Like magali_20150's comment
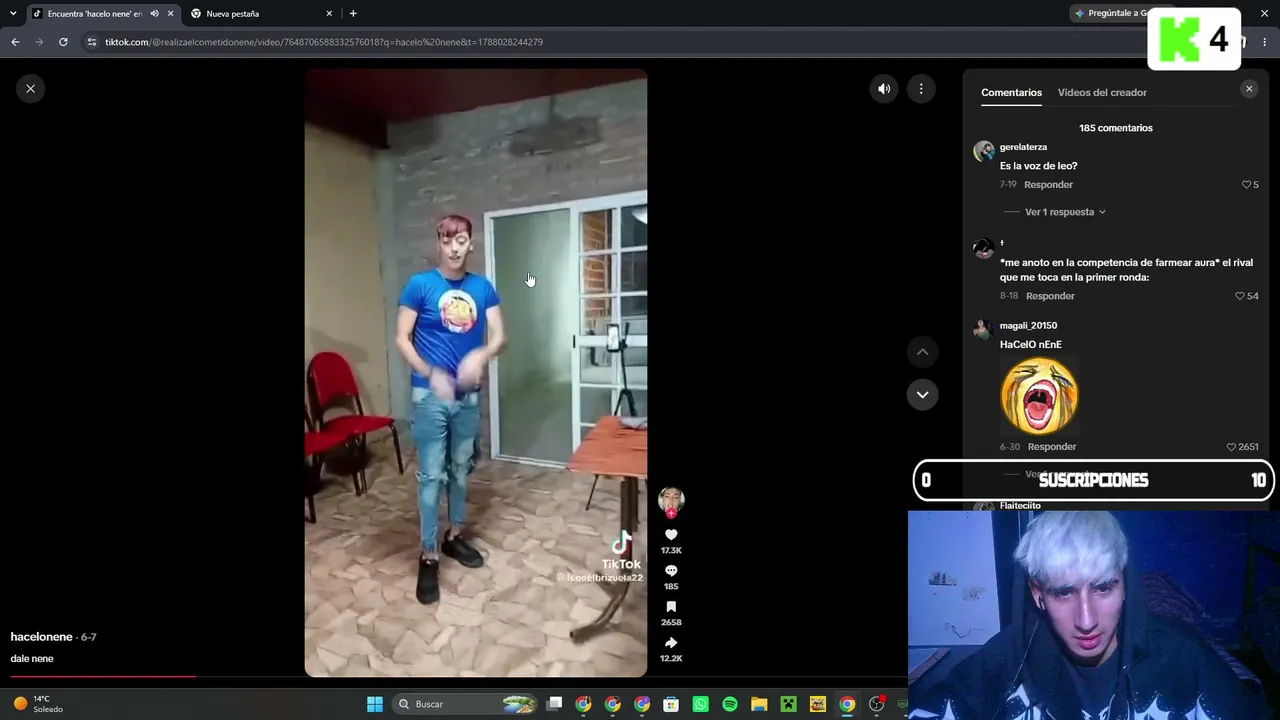Image resolution: width=1280 pixels, height=720 pixels. coord(1231,447)
